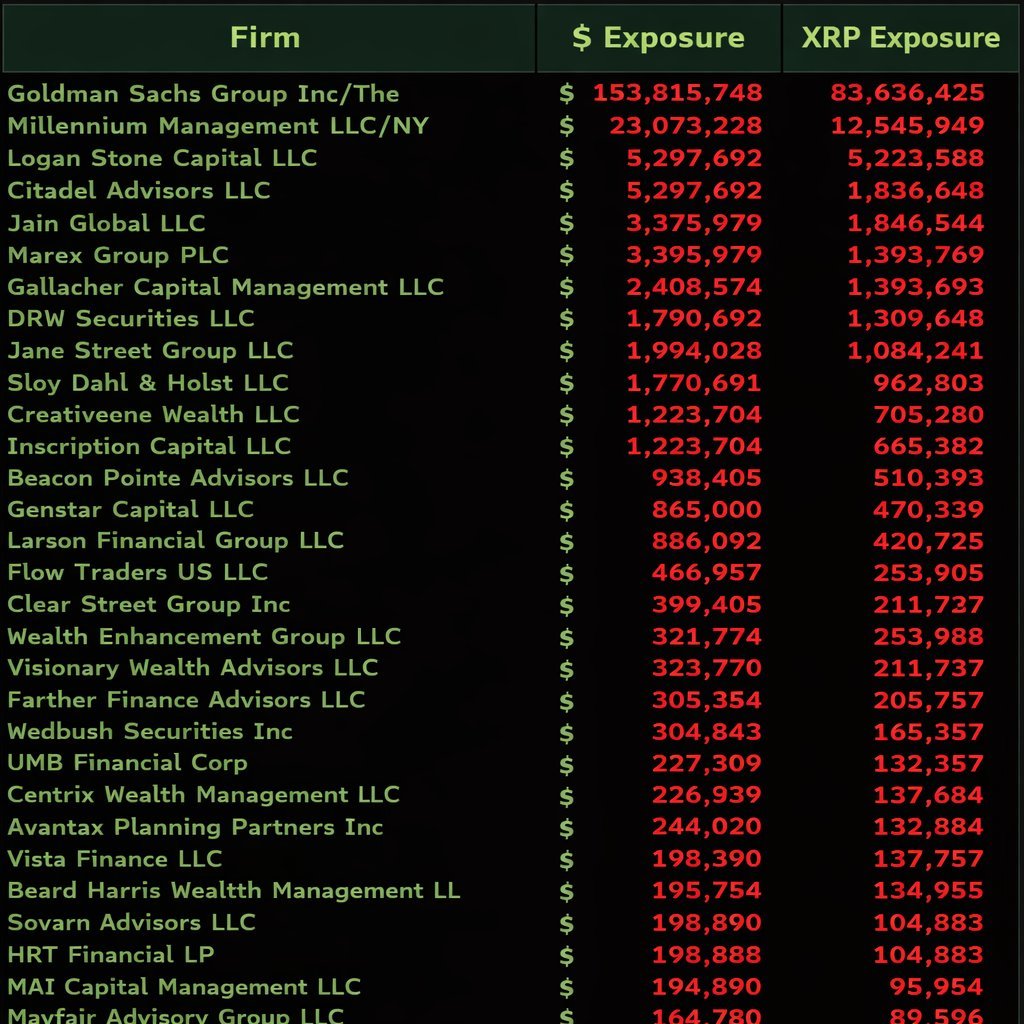Click the Jain Global LLC firm name
Image resolution: width=1024 pixels, height=1024 pixels.
point(105,223)
